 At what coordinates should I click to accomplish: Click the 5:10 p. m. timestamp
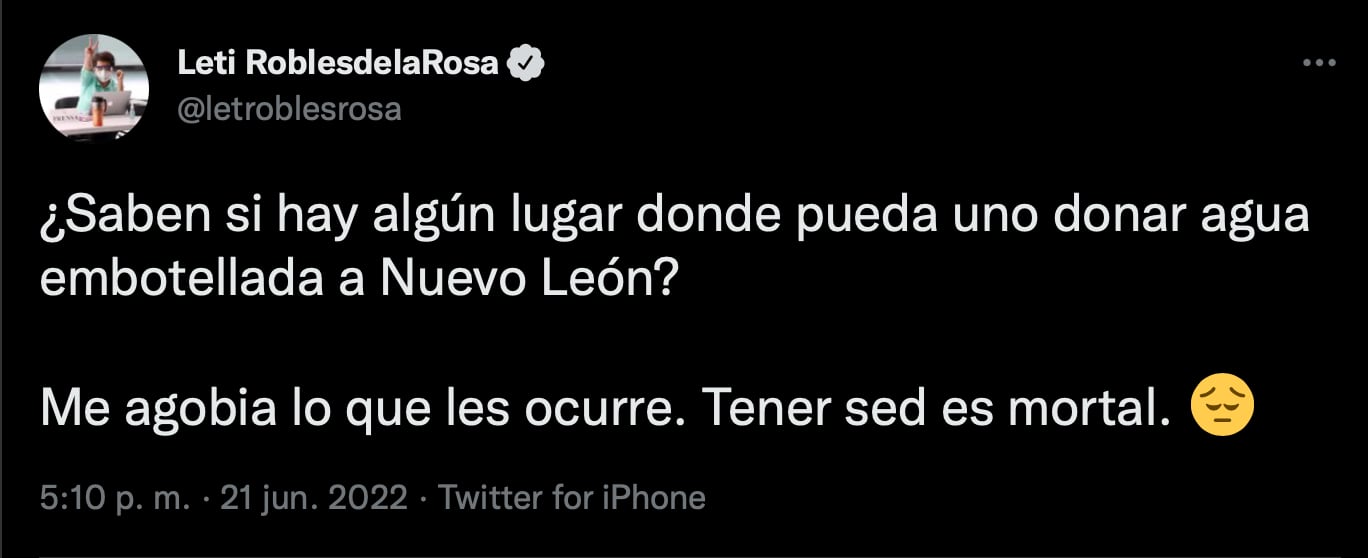coord(115,497)
